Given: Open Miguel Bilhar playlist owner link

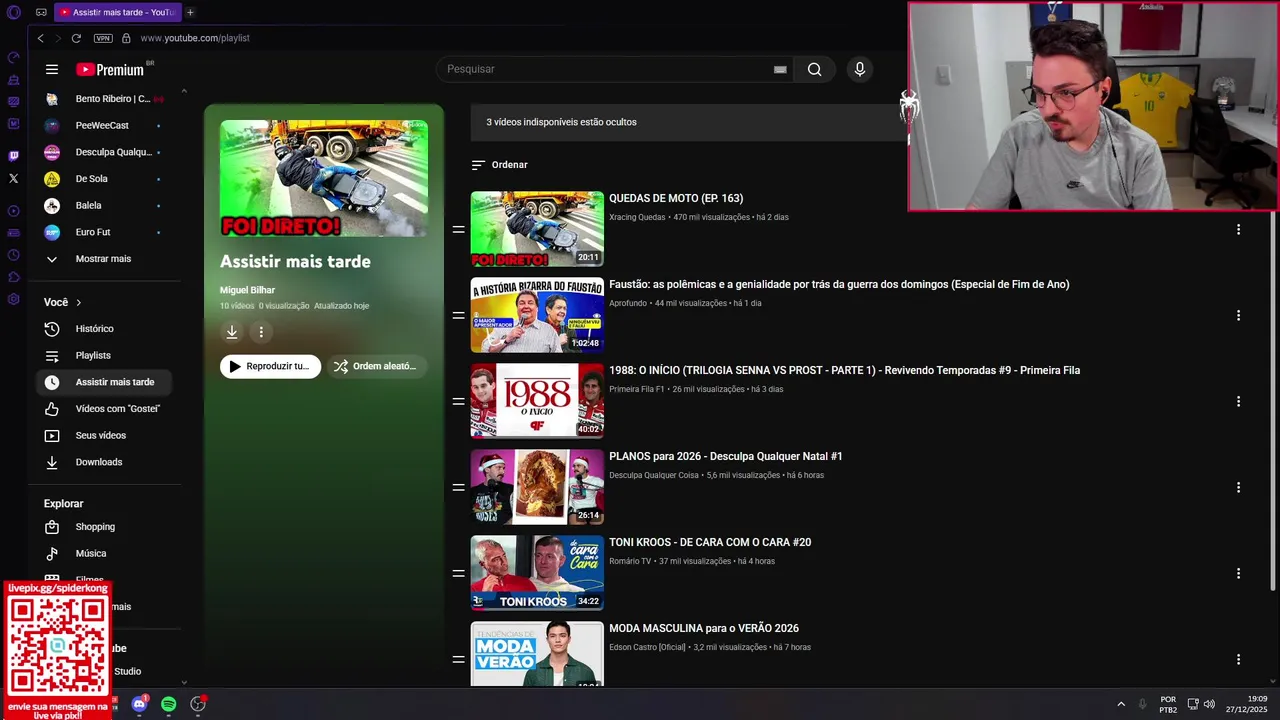Looking at the screenshot, I should pos(247,290).
